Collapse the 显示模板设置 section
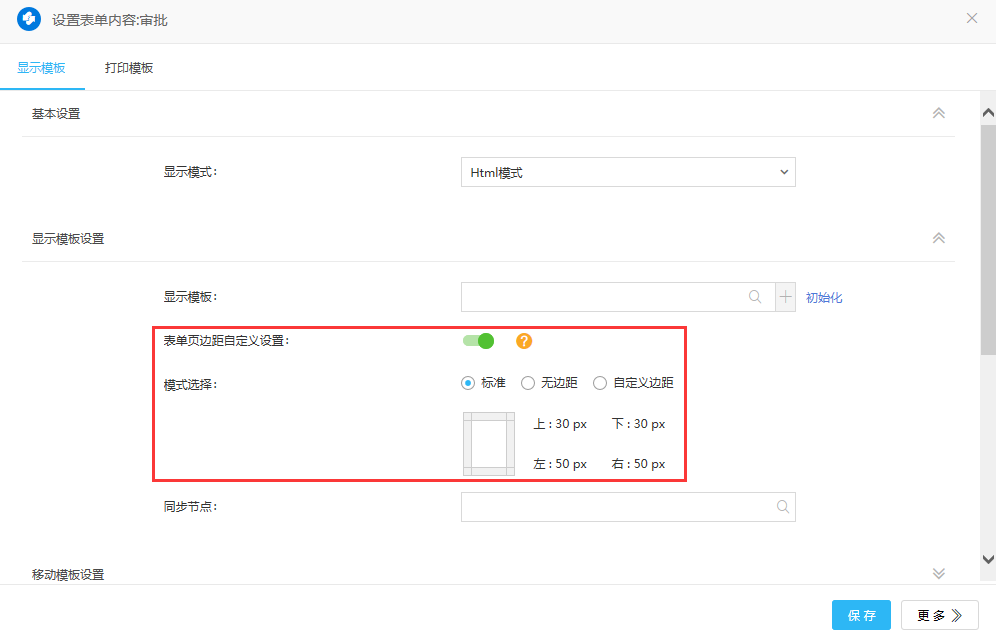Screen dimensions: 996x641 tap(938, 238)
